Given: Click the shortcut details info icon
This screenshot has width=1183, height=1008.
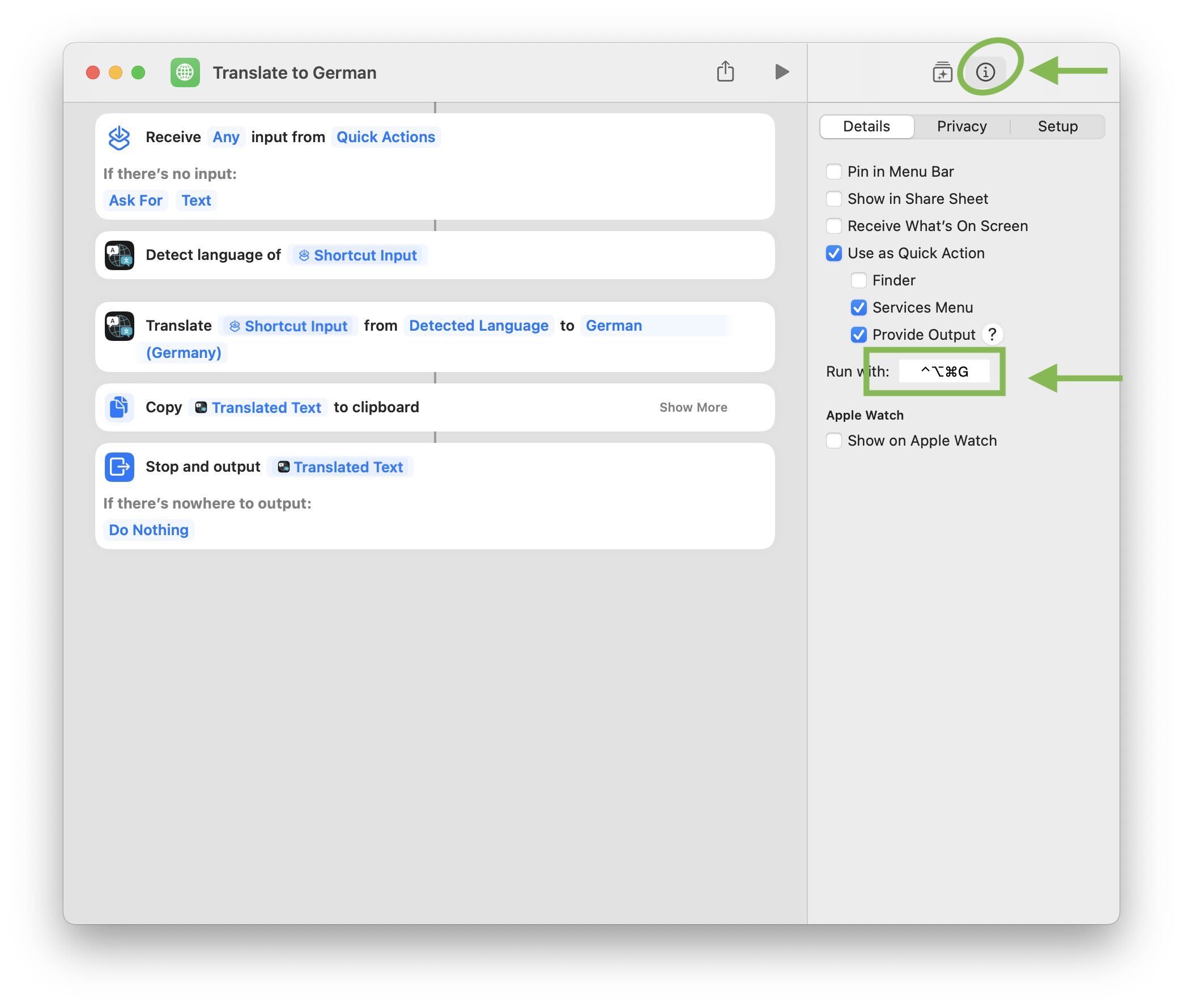Looking at the screenshot, I should click(985, 72).
